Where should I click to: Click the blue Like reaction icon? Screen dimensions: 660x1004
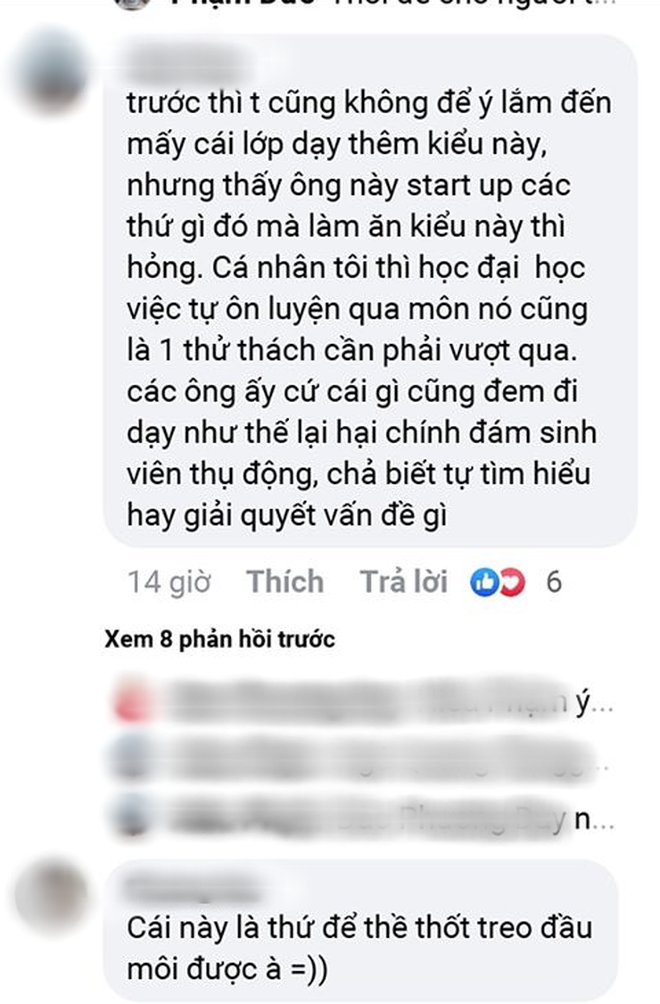(484, 583)
